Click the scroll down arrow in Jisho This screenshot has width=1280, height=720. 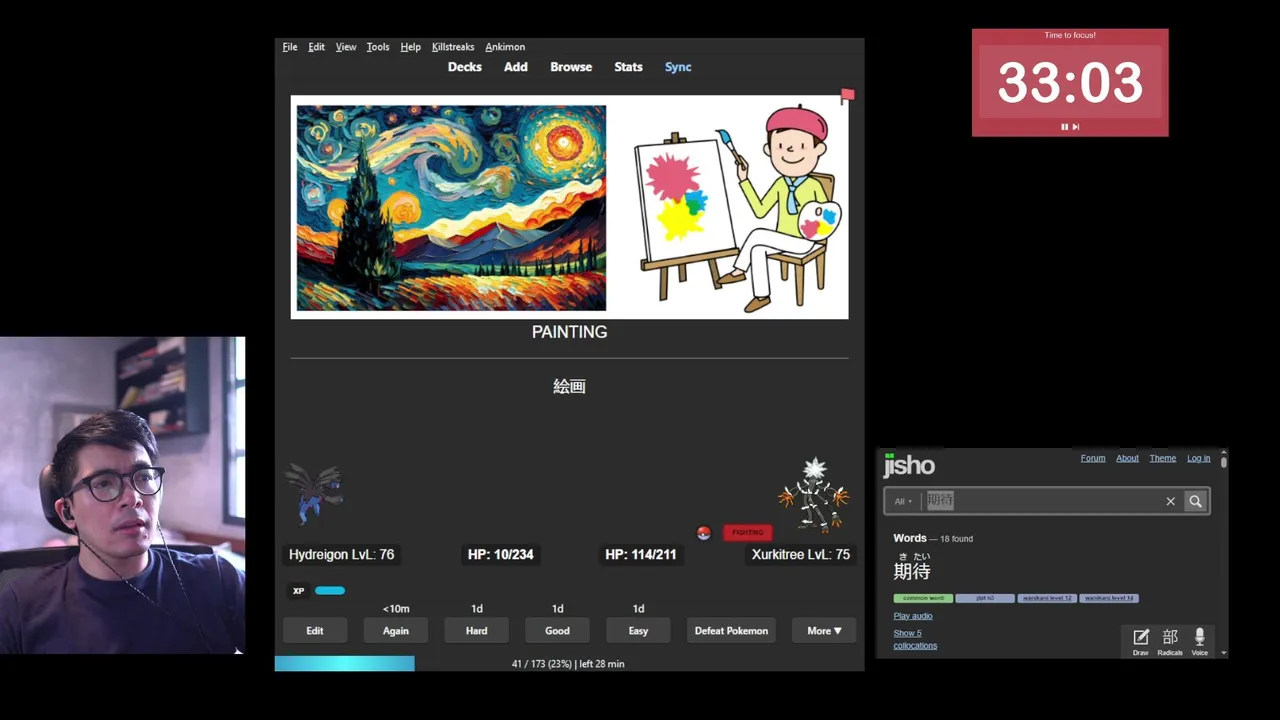(1224, 653)
